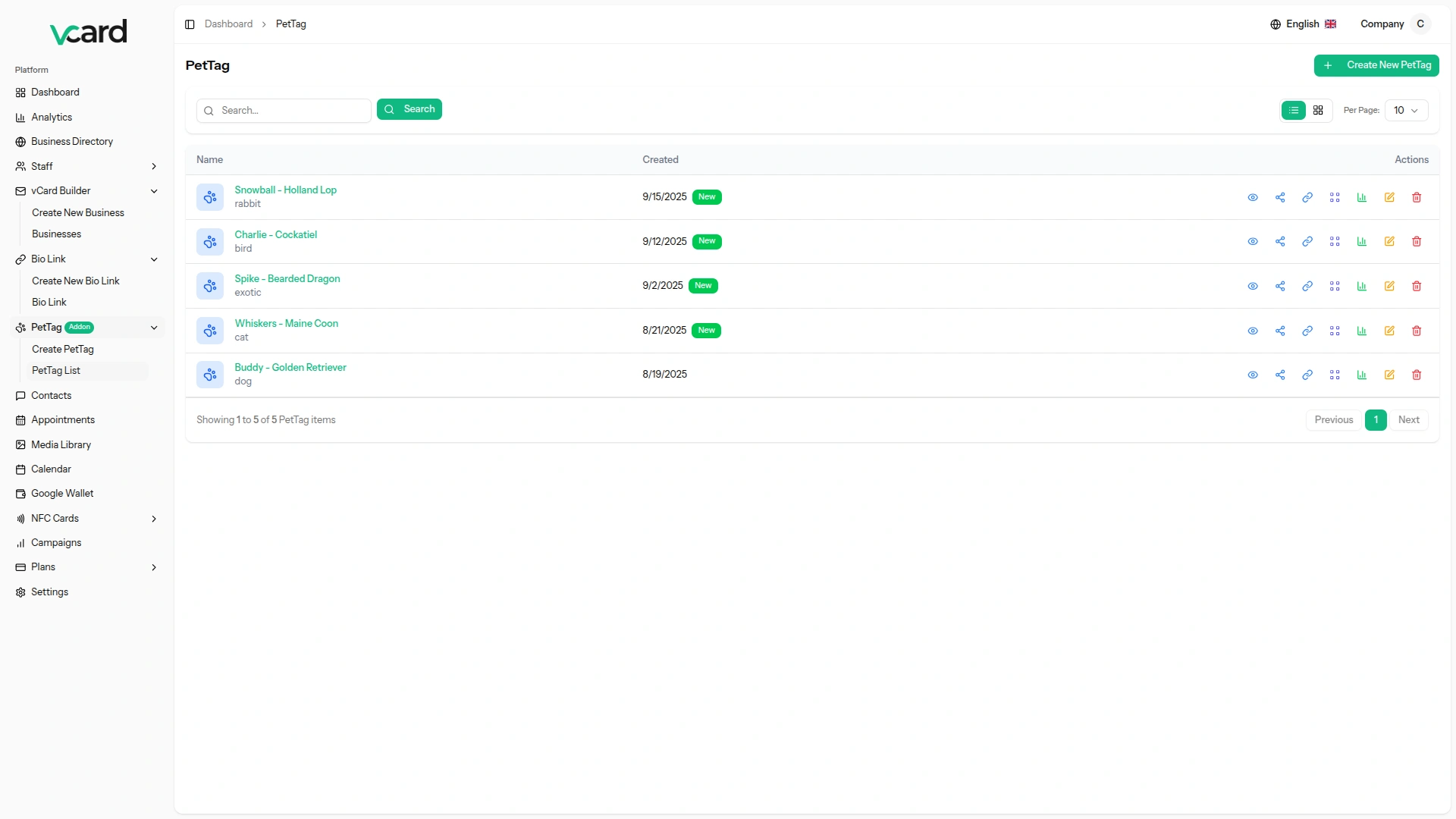
Task: Open the Per Page dropdown
Action: tap(1406, 111)
